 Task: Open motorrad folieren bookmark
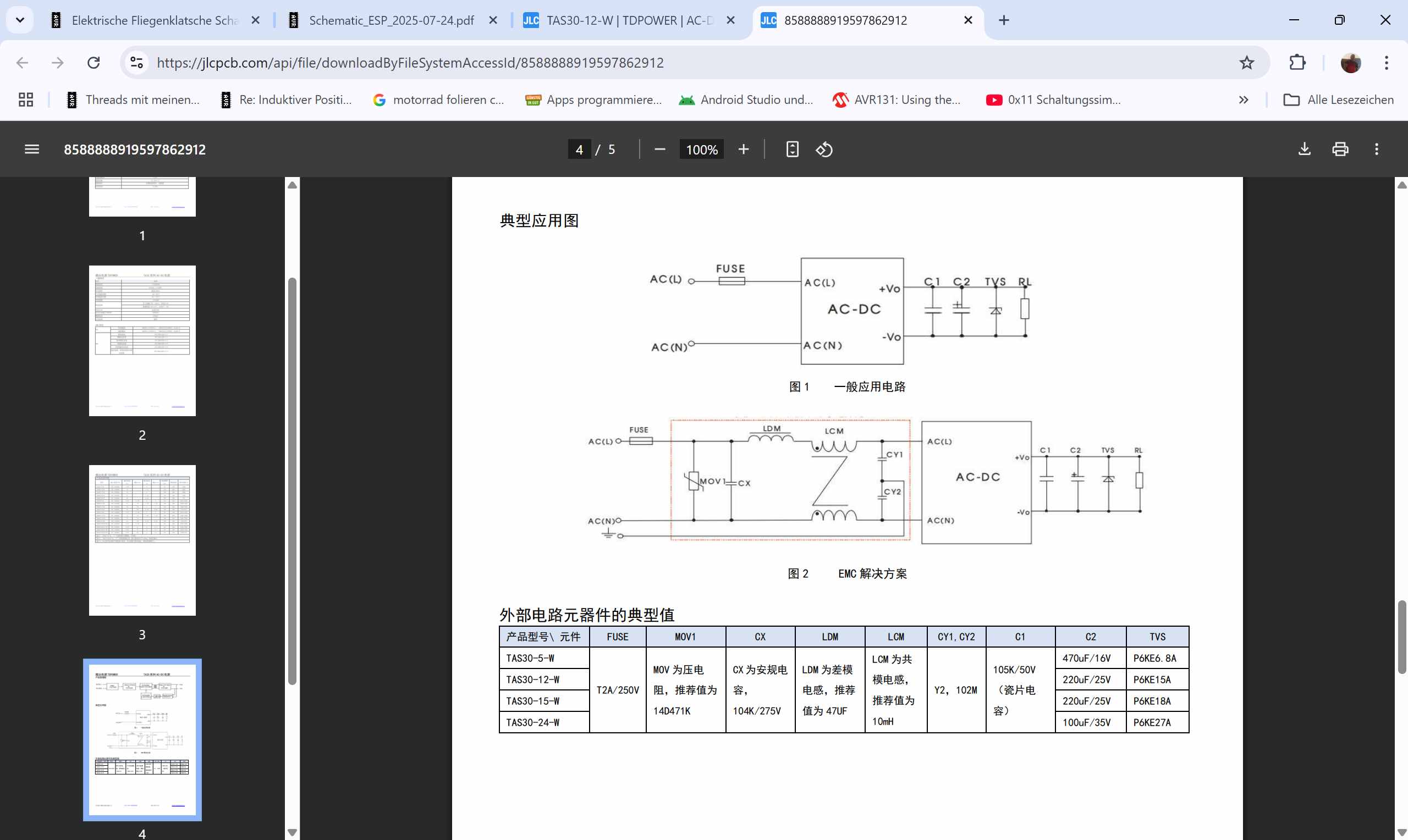click(439, 100)
